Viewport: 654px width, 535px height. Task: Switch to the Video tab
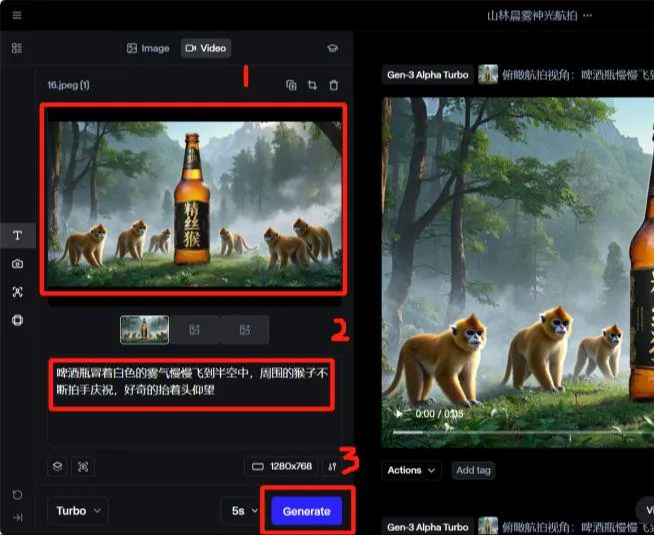pos(206,48)
